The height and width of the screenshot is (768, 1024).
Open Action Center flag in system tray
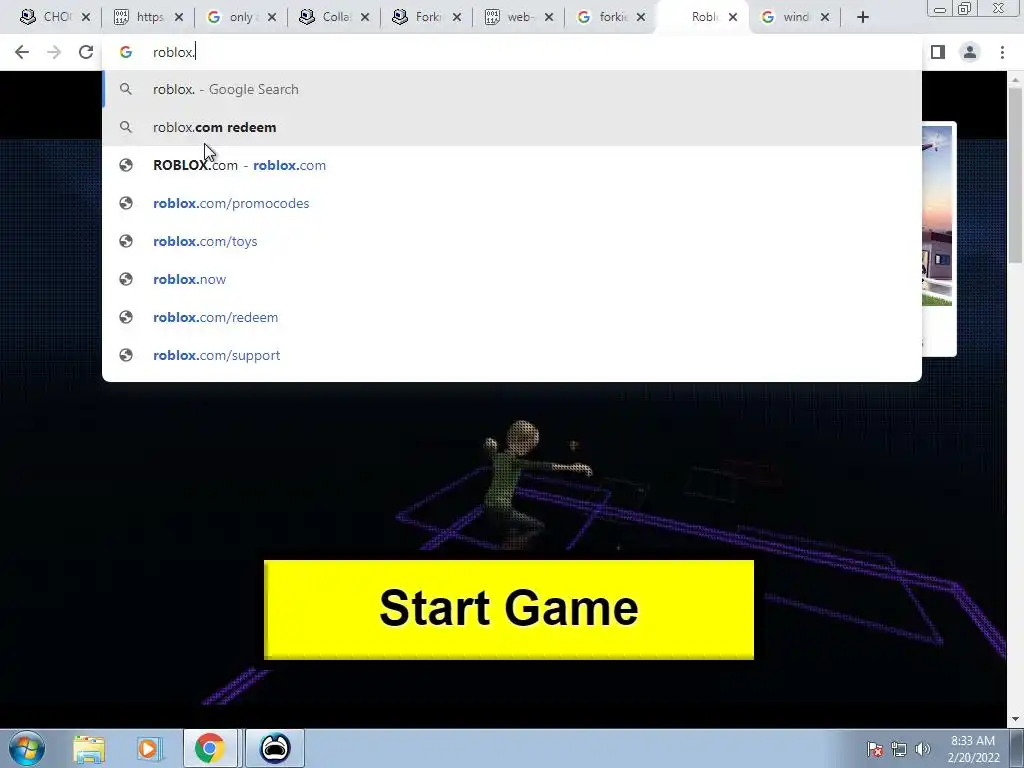875,749
